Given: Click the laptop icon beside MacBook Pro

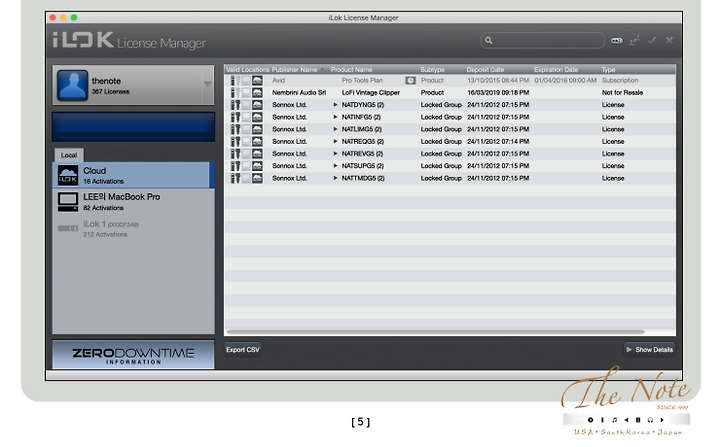Looking at the screenshot, I should (68, 202).
